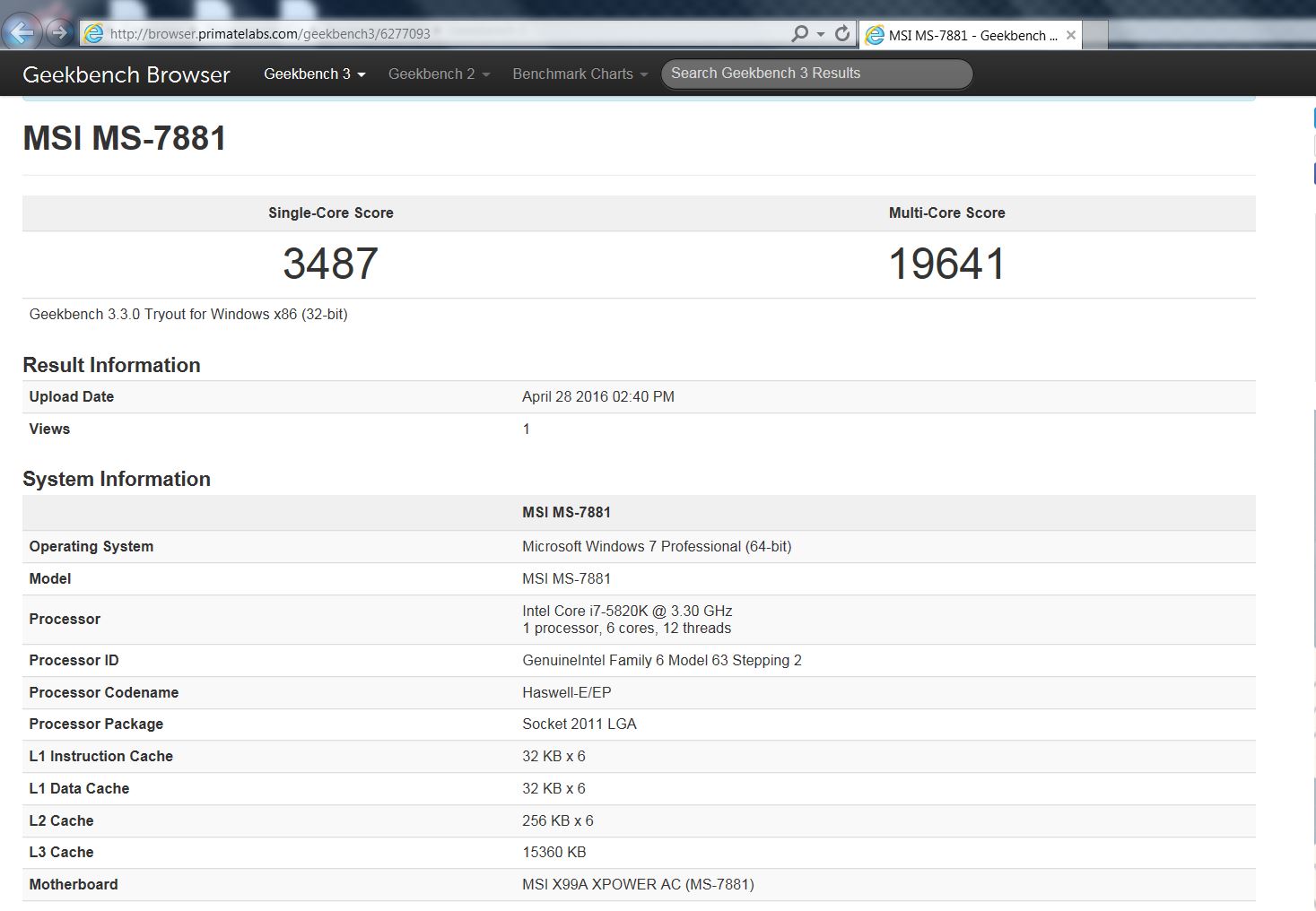The width and height of the screenshot is (1316, 911).
Task: Click the MSI MS-7881 page heading
Action: point(125,138)
